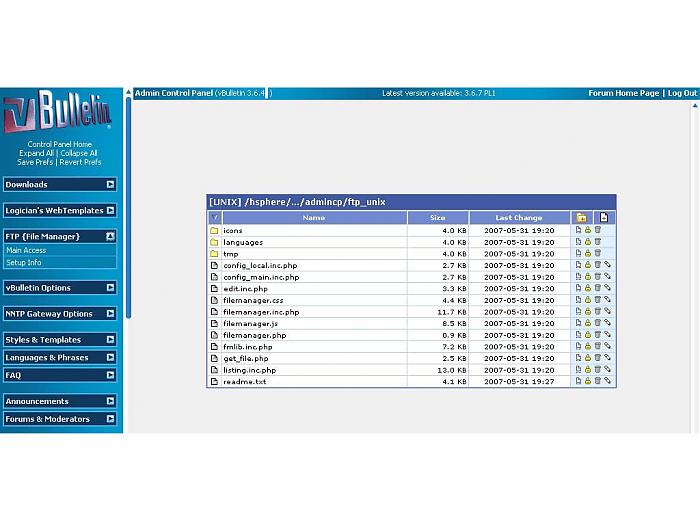Open Main Access under FTP menu
This screenshot has width=700, height=525.
pyautogui.click(x=26, y=250)
